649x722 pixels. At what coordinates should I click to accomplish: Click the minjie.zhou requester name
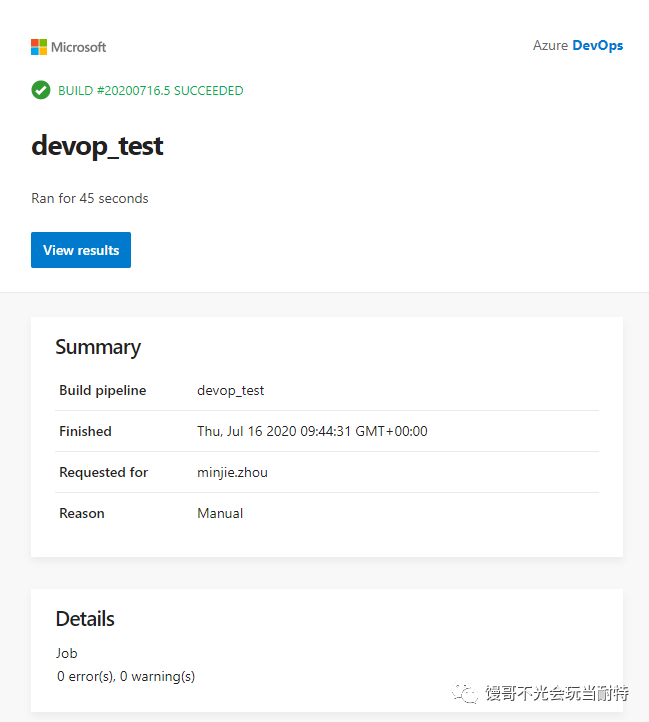(233, 472)
